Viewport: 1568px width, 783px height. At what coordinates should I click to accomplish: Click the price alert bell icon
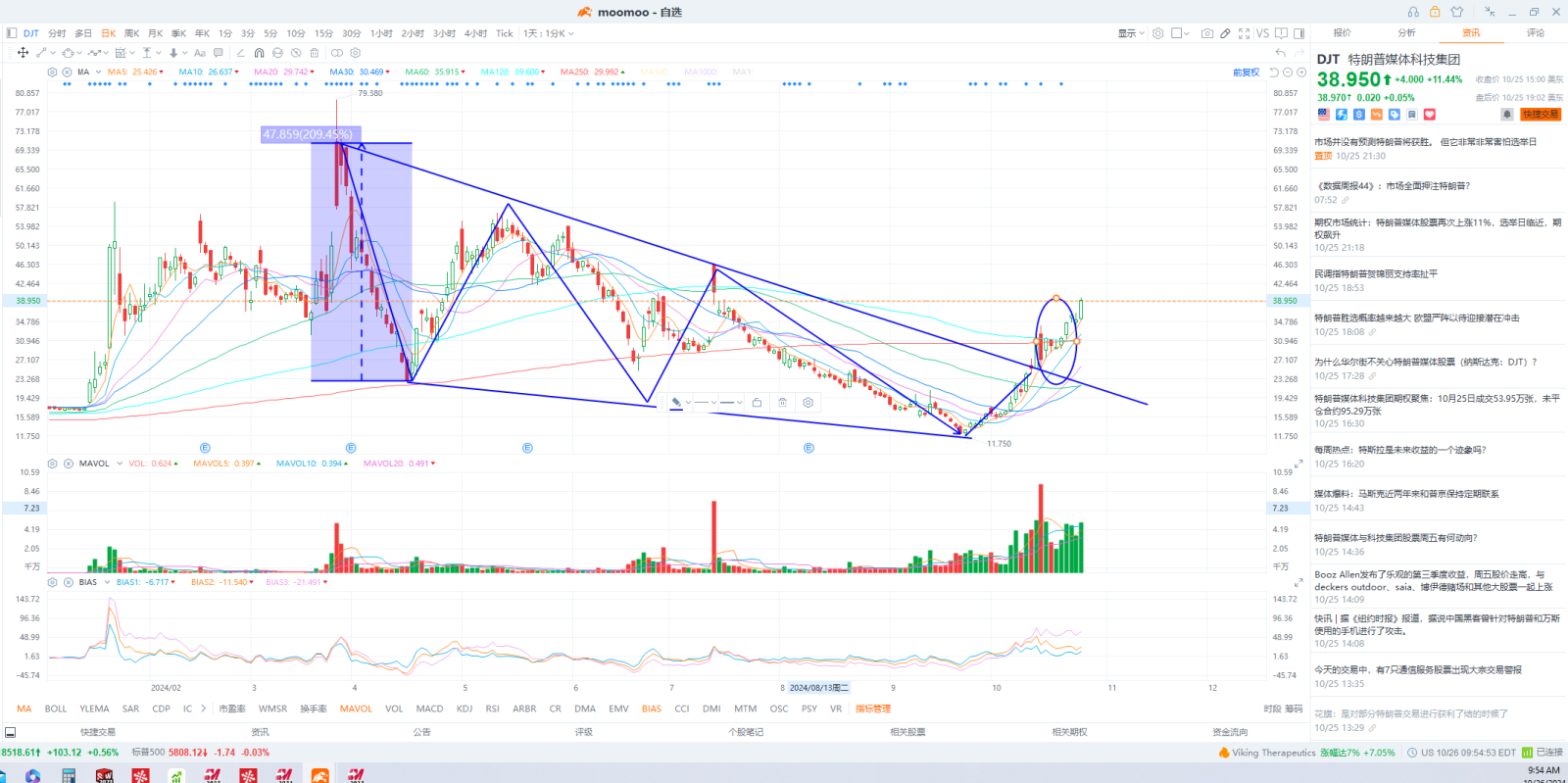click(x=1507, y=114)
